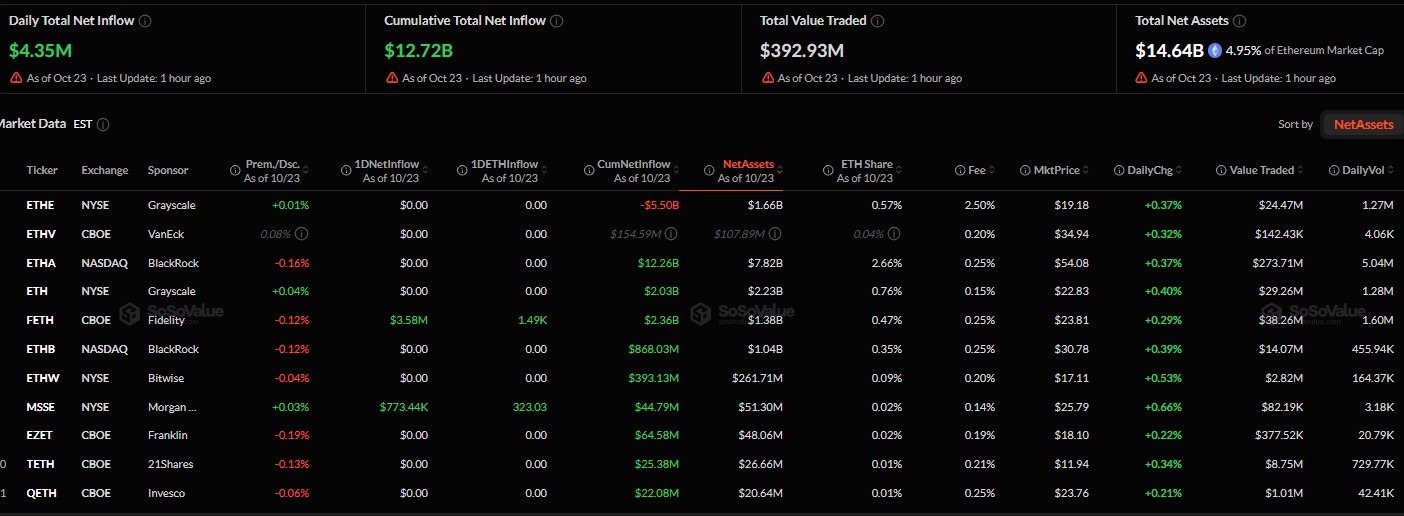
Task: Click info icon beside Total Net Assets
Action: (x=1239, y=21)
